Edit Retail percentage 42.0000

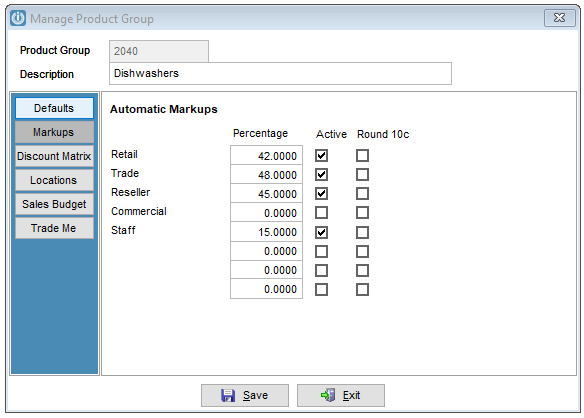click(266, 155)
